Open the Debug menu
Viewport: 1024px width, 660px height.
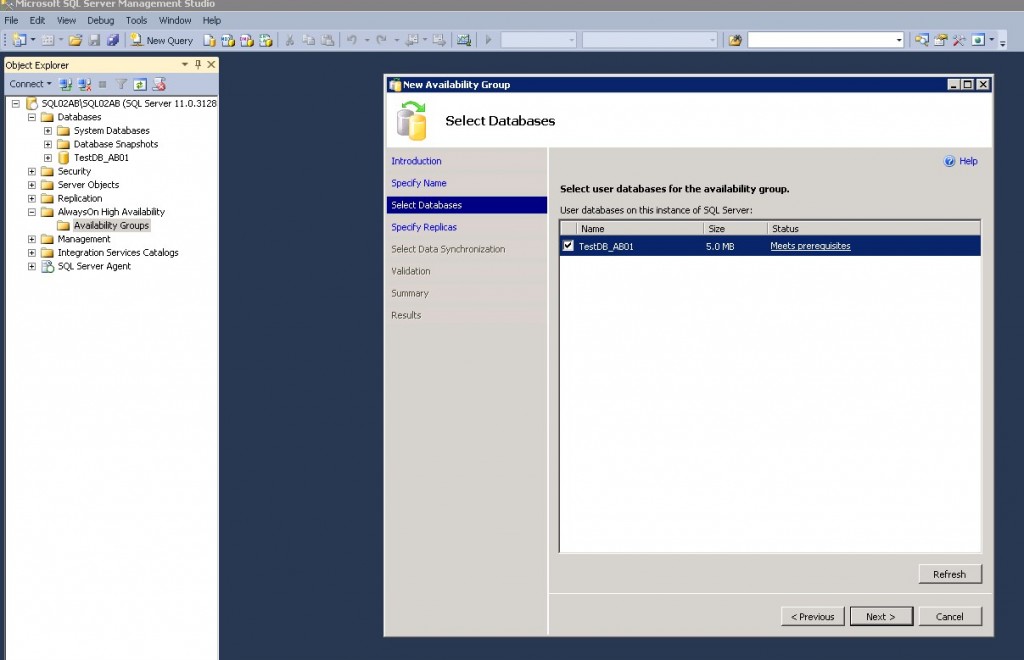[100, 20]
